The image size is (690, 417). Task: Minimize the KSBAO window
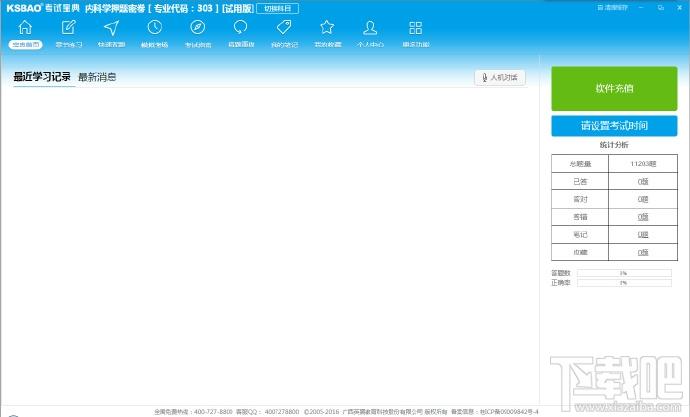(641, 7)
